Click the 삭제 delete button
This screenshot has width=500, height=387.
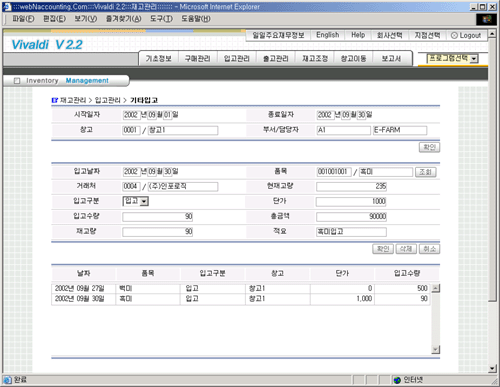[406, 249]
